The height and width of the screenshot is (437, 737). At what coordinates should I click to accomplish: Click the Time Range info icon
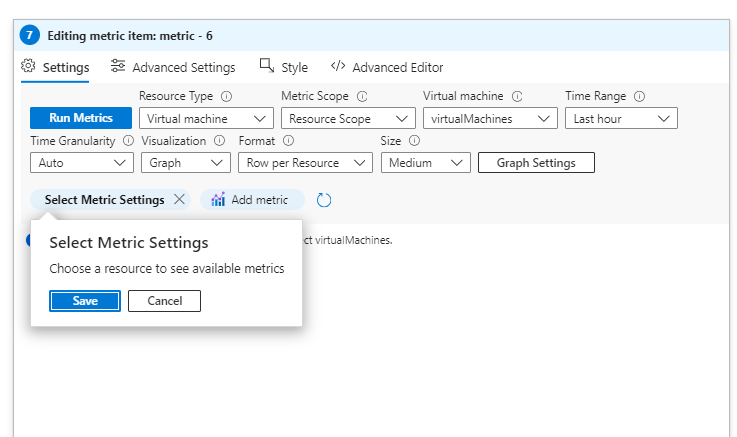(x=639, y=96)
